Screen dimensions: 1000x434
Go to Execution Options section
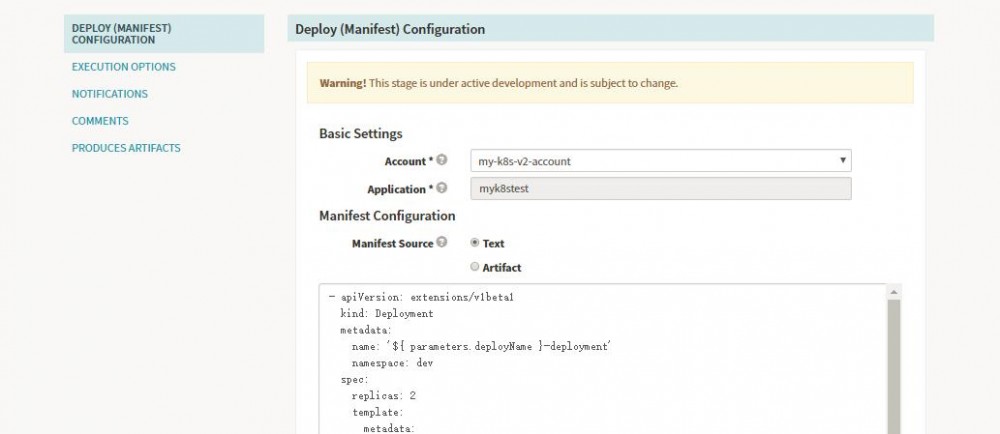click(x=123, y=67)
